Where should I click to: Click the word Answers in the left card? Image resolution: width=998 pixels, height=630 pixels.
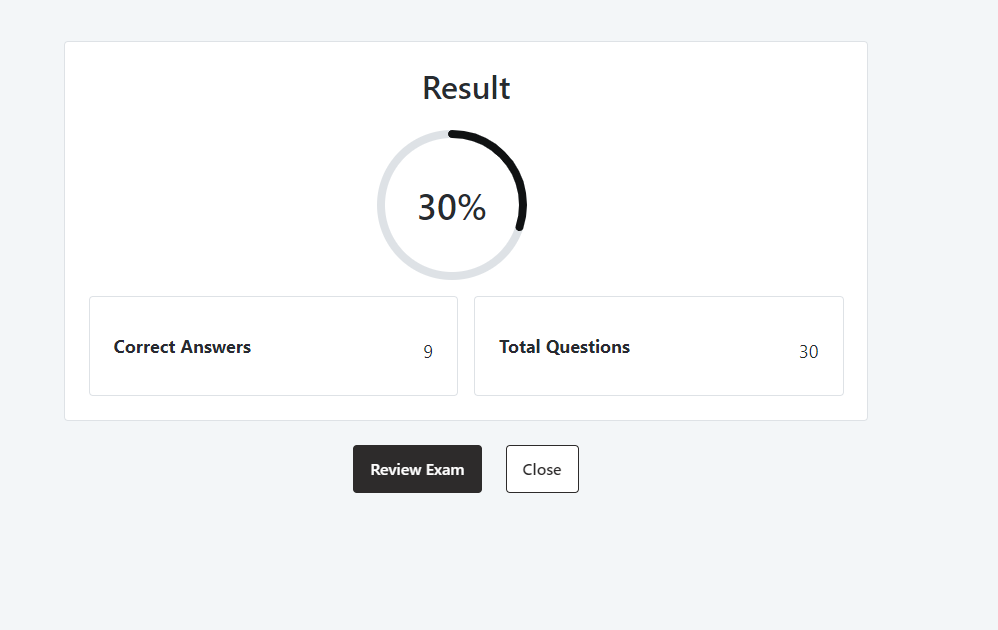[216, 347]
